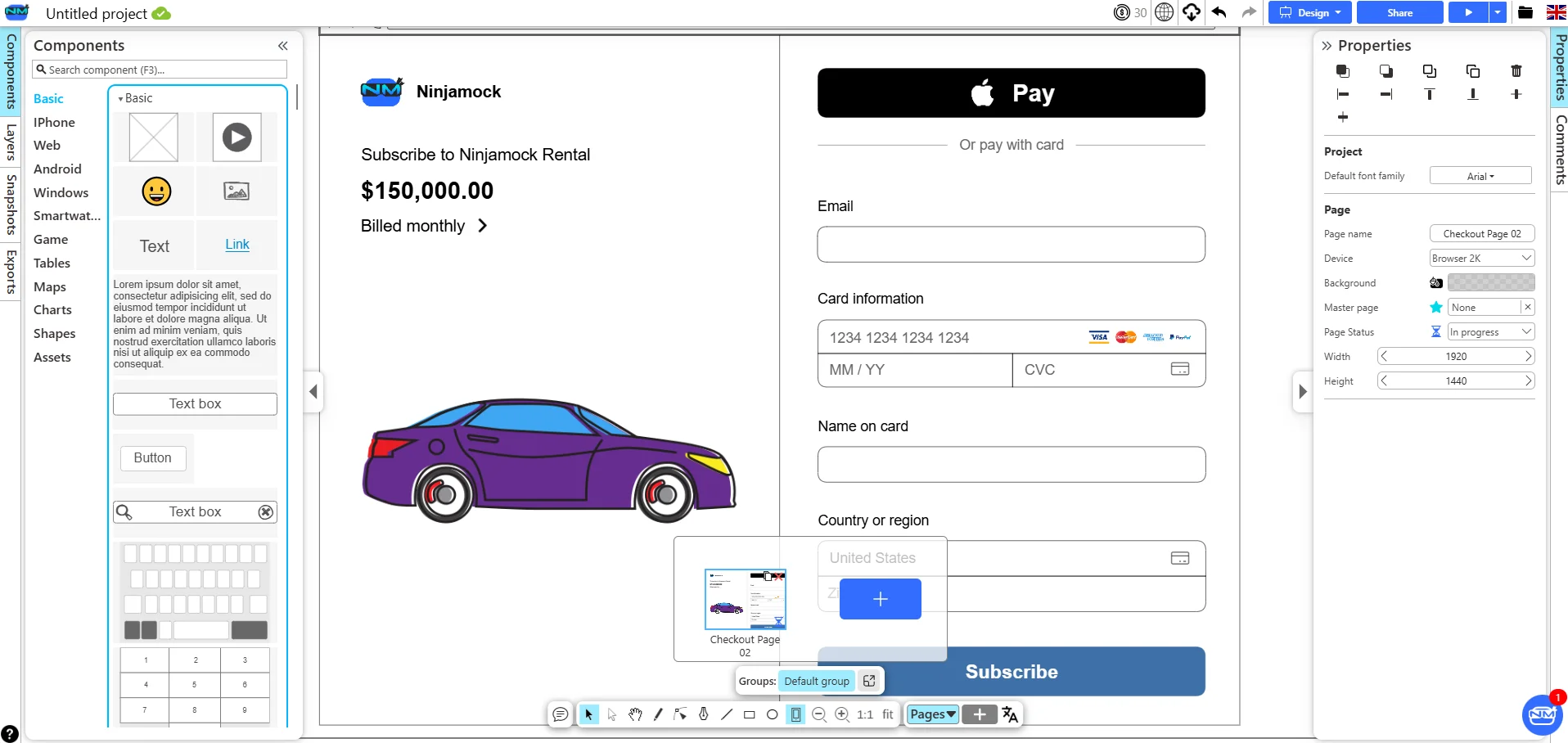Click the cloud download icon
The width and height of the screenshot is (1568, 743).
1192,12
